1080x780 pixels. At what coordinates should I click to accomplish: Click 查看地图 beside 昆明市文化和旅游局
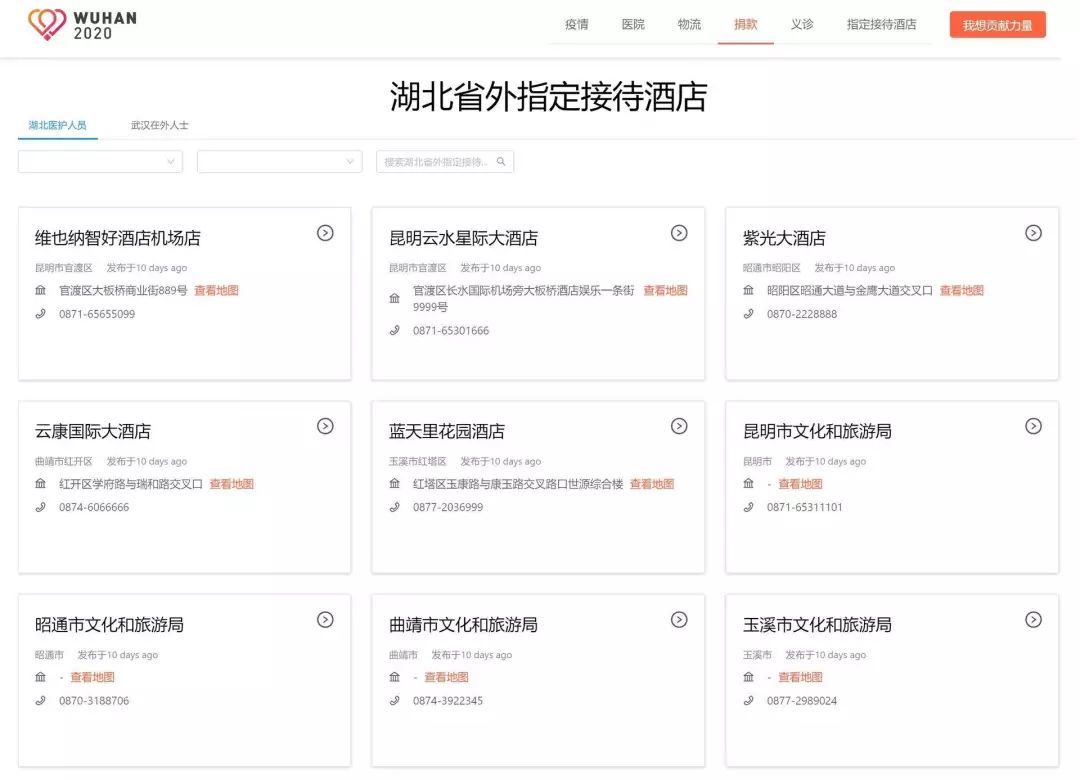coord(802,484)
